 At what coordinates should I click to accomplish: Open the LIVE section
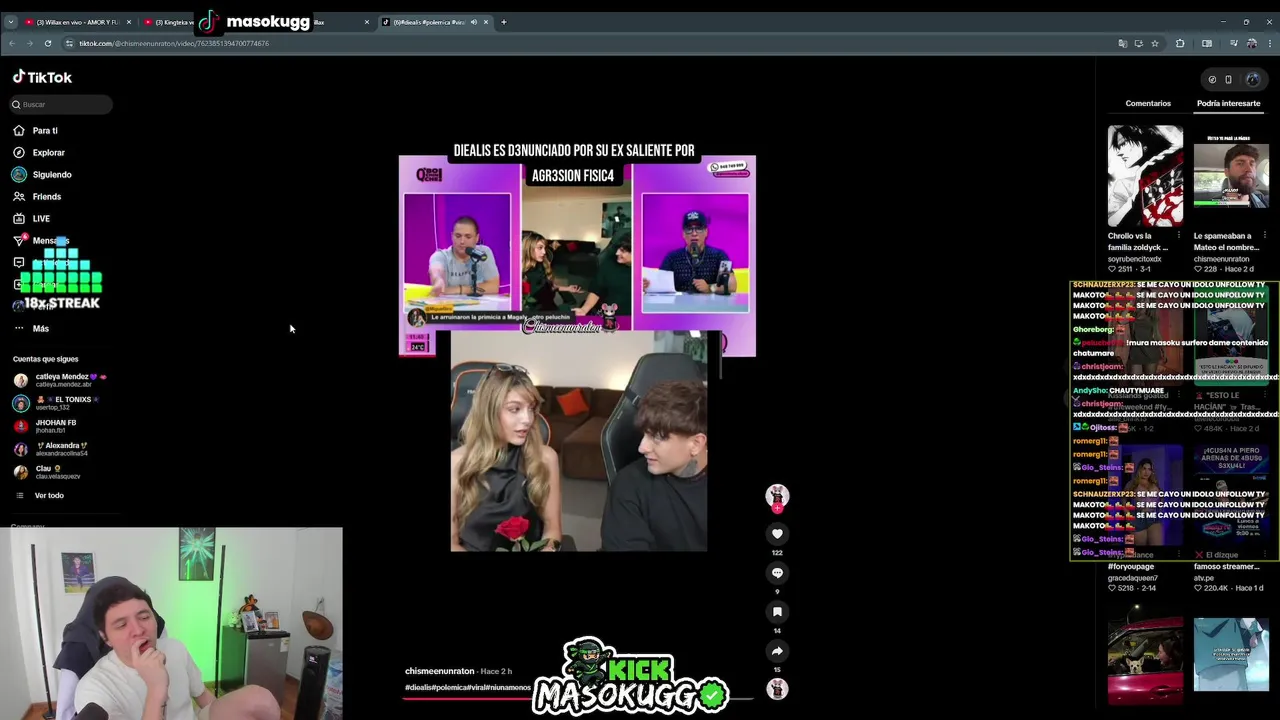coord(31,218)
